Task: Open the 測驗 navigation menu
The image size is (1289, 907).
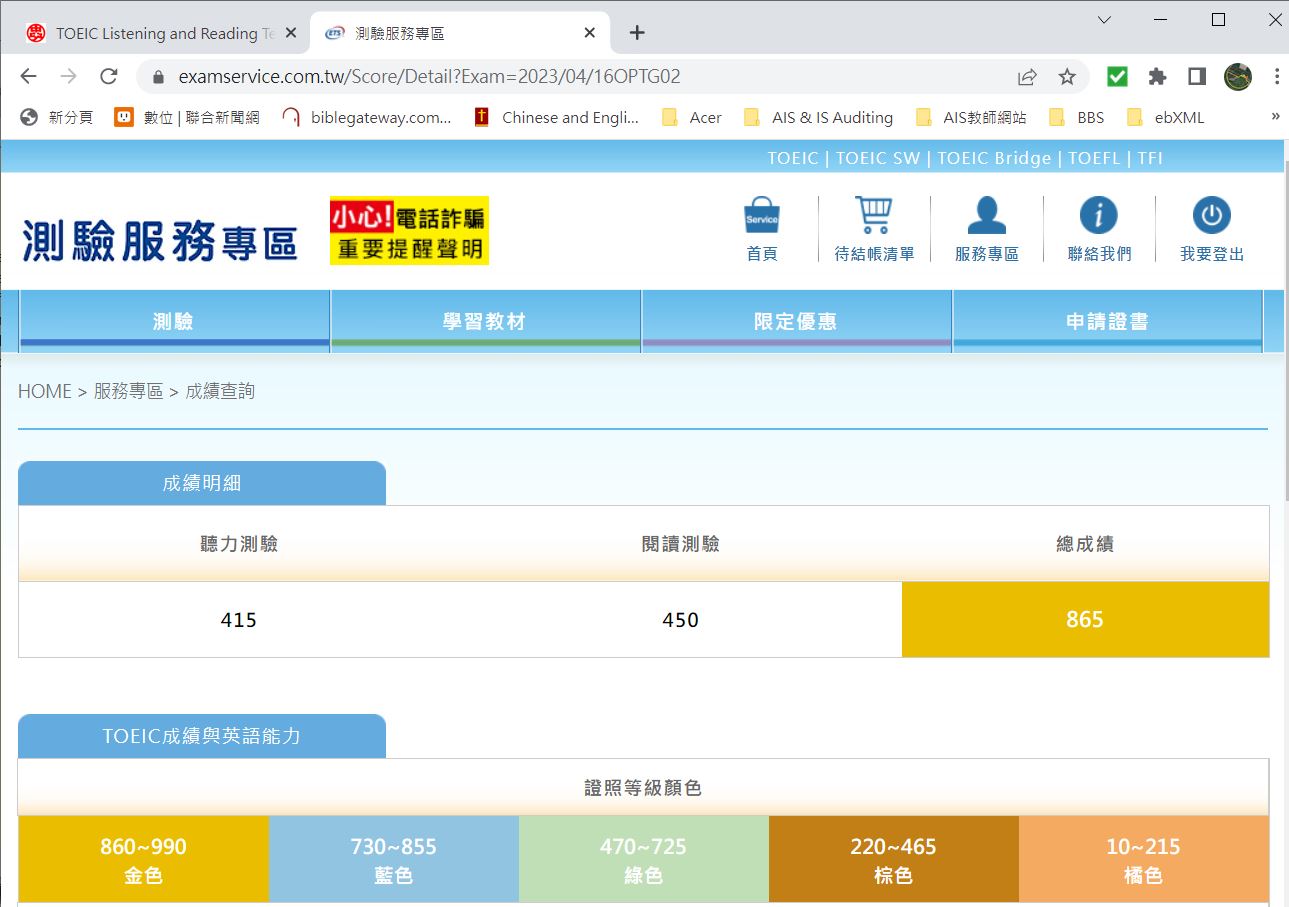Action: point(174,321)
